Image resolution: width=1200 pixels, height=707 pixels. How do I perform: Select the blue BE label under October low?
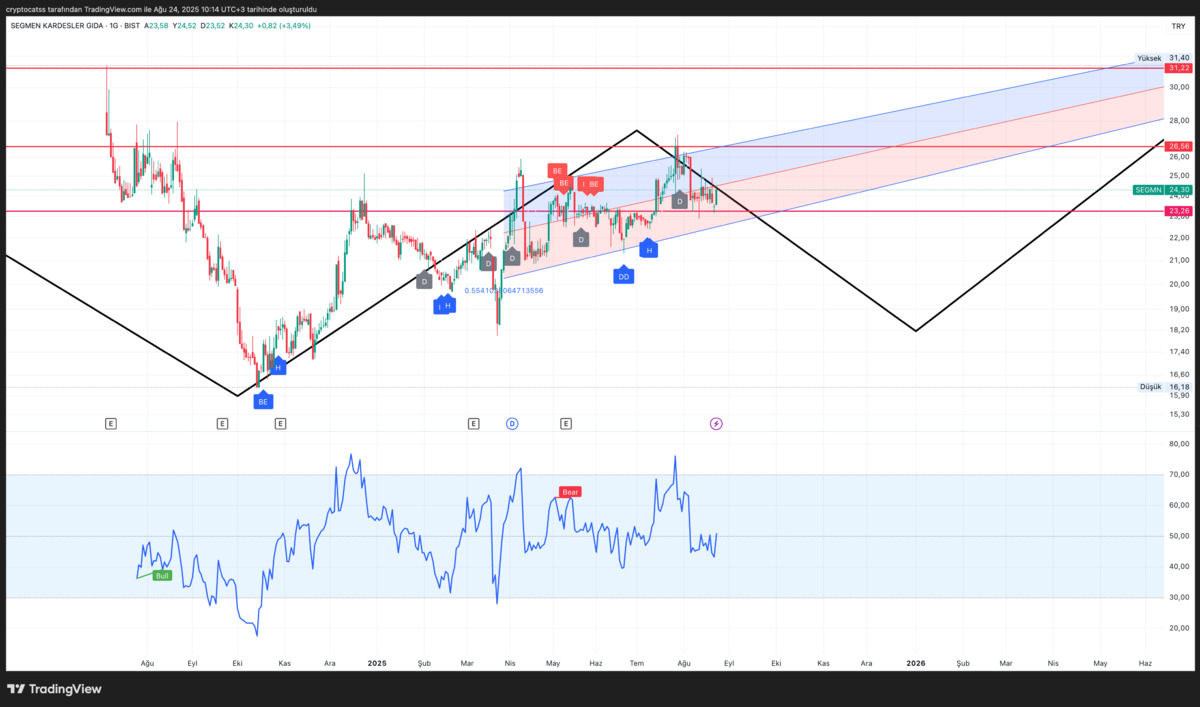263,400
